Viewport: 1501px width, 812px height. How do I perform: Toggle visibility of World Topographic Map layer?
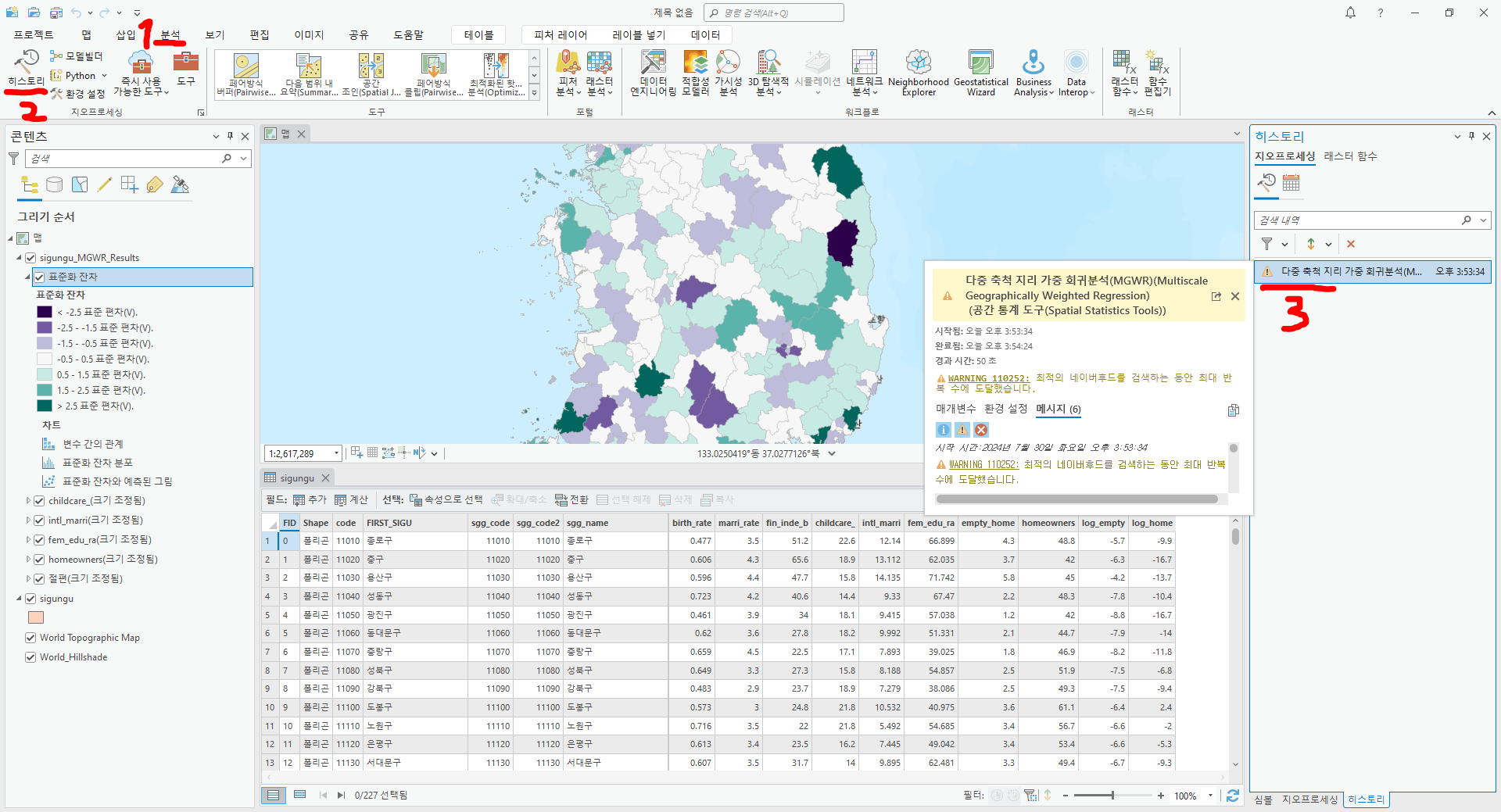(x=30, y=638)
